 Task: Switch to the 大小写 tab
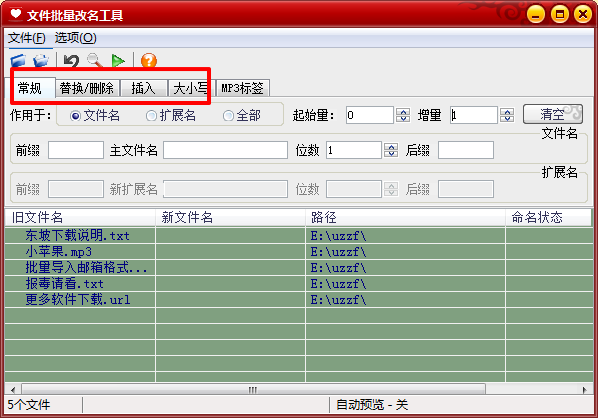click(x=191, y=88)
